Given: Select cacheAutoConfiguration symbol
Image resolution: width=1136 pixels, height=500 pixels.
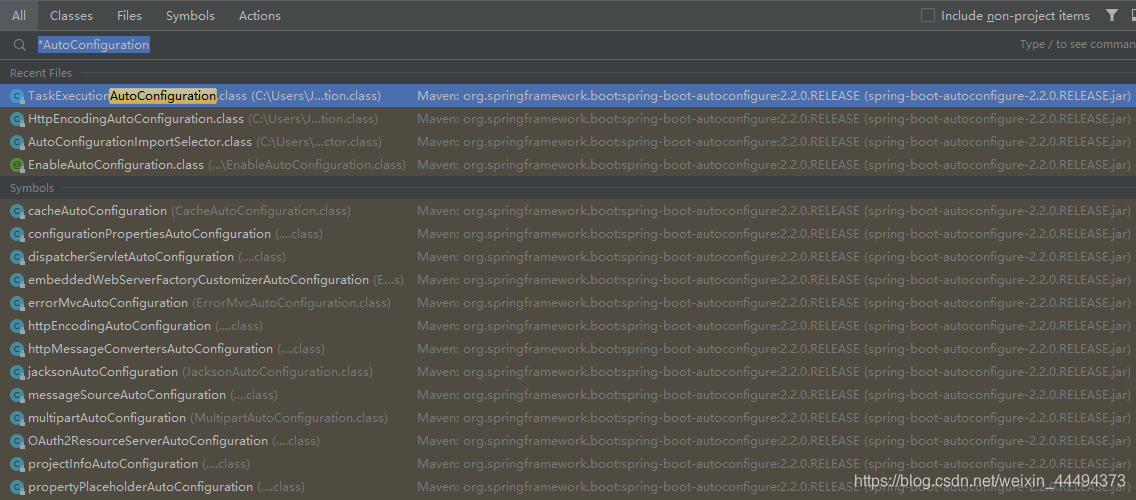Looking at the screenshot, I should click(568, 211).
